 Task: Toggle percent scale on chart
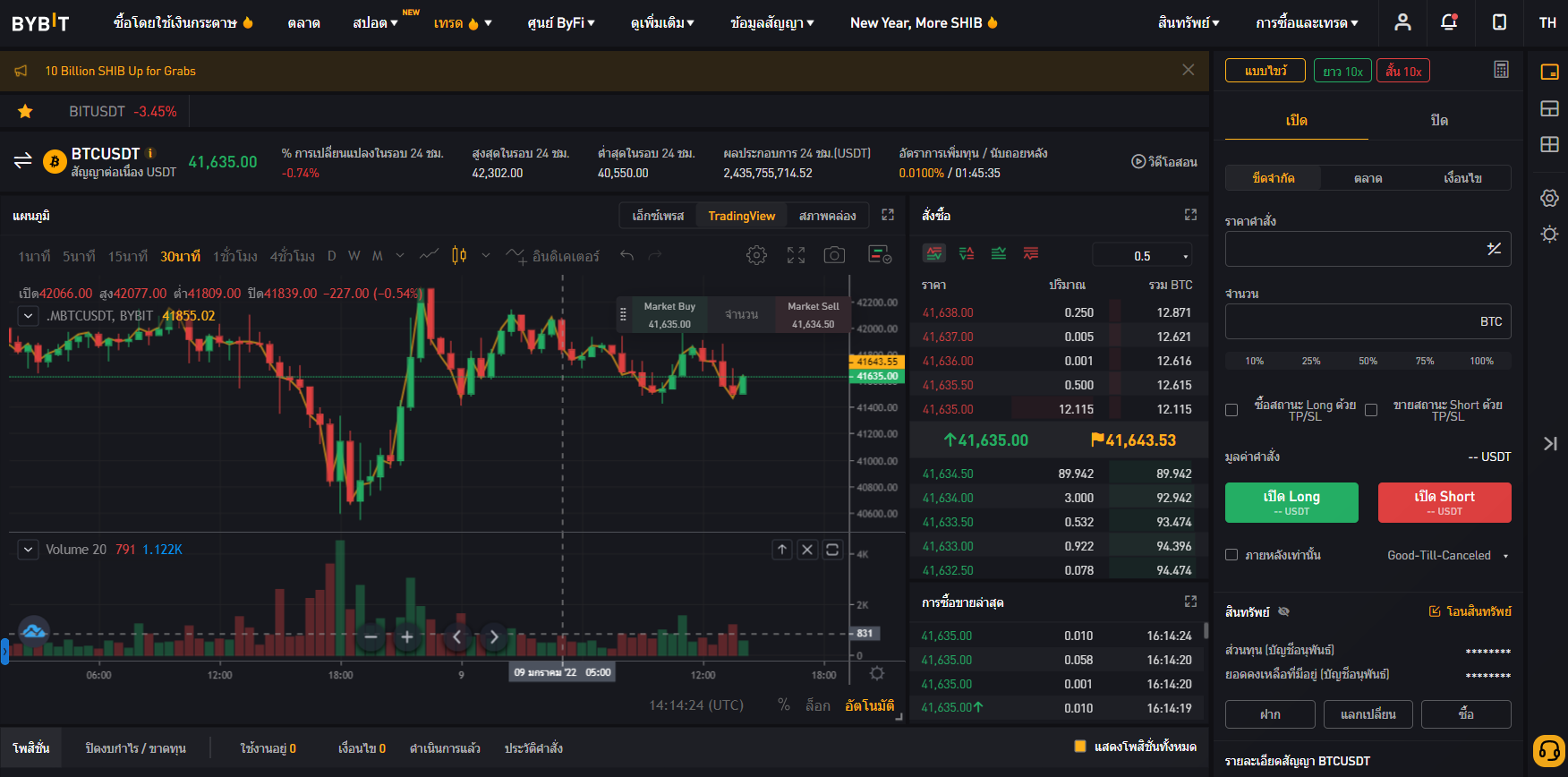coord(784,705)
